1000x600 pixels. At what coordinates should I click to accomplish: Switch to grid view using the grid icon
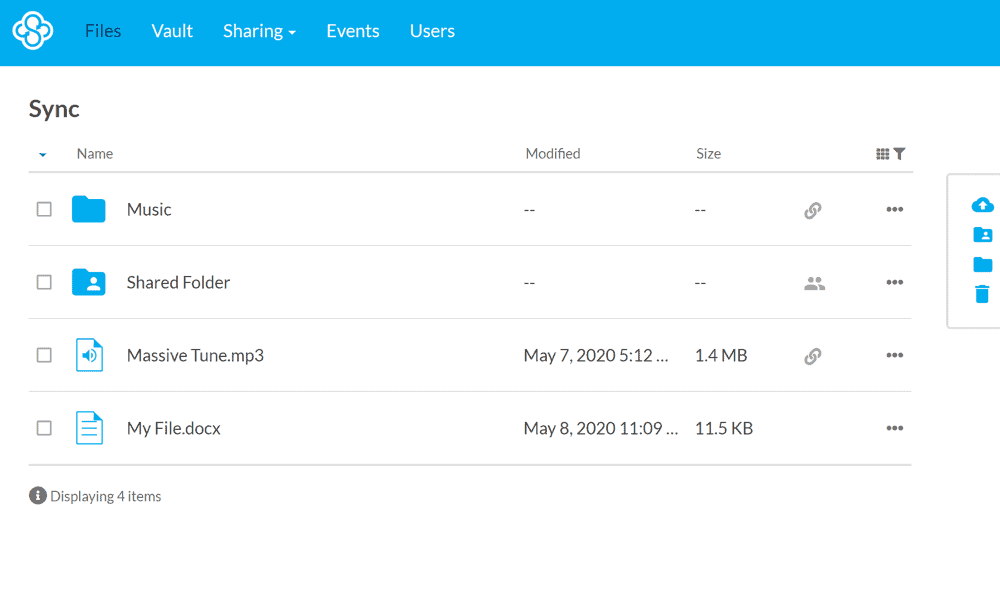pyautogui.click(x=882, y=154)
